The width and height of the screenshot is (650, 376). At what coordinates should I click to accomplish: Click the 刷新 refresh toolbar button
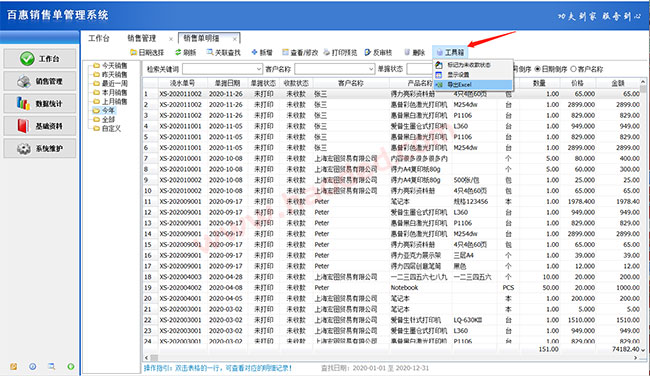[x=185, y=53]
